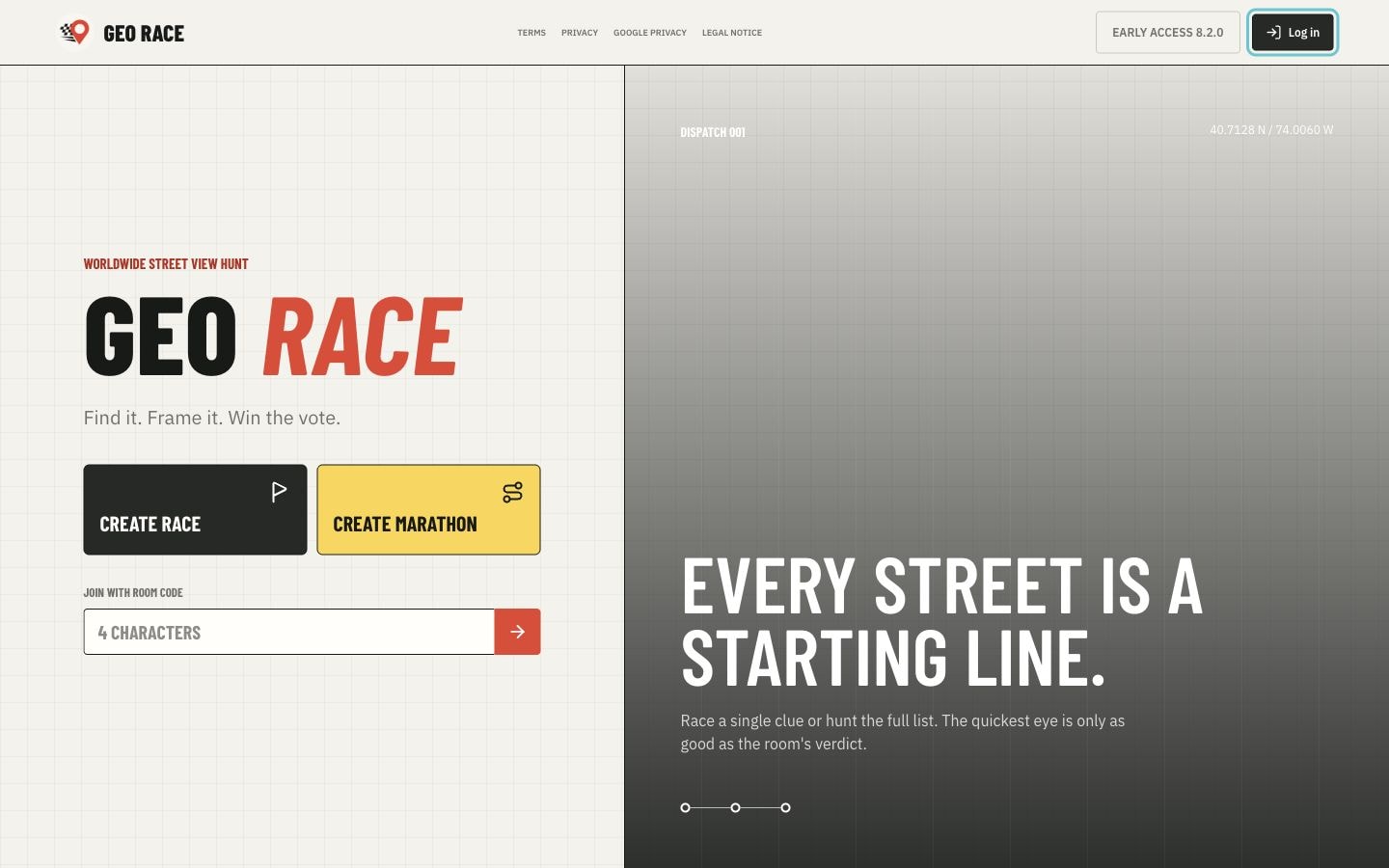This screenshot has height=868, width=1389.
Task: Click the Worldwide Street View Hunt tagline
Action: (166, 264)
